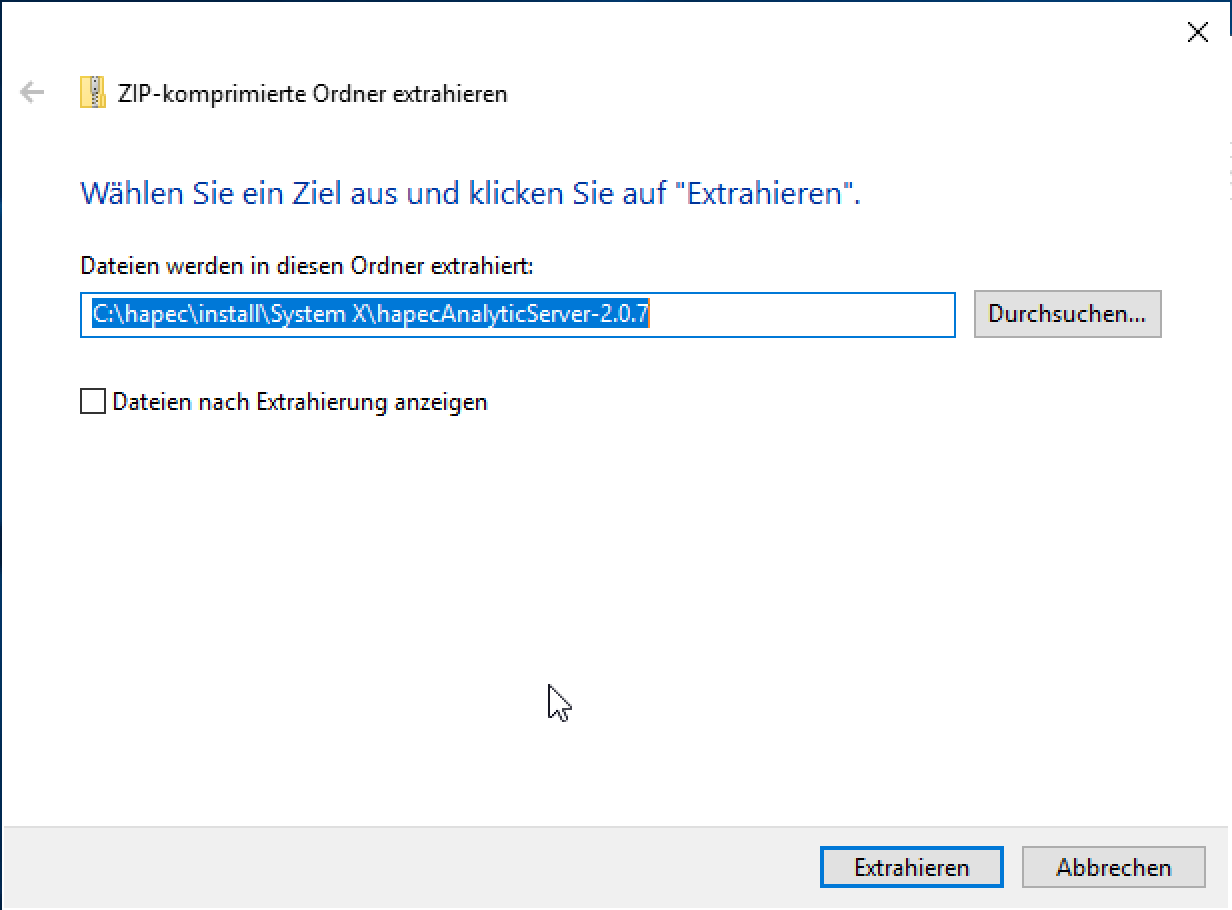The width and height of the screenshot is (1232, 910).
Task: Click the gray footer area left of 'Extrahieren'
Action: [x=400, y=867]
